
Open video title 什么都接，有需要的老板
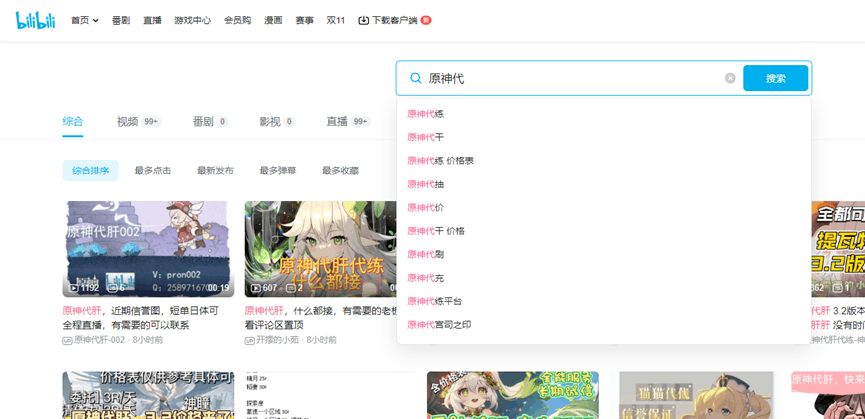321,318
